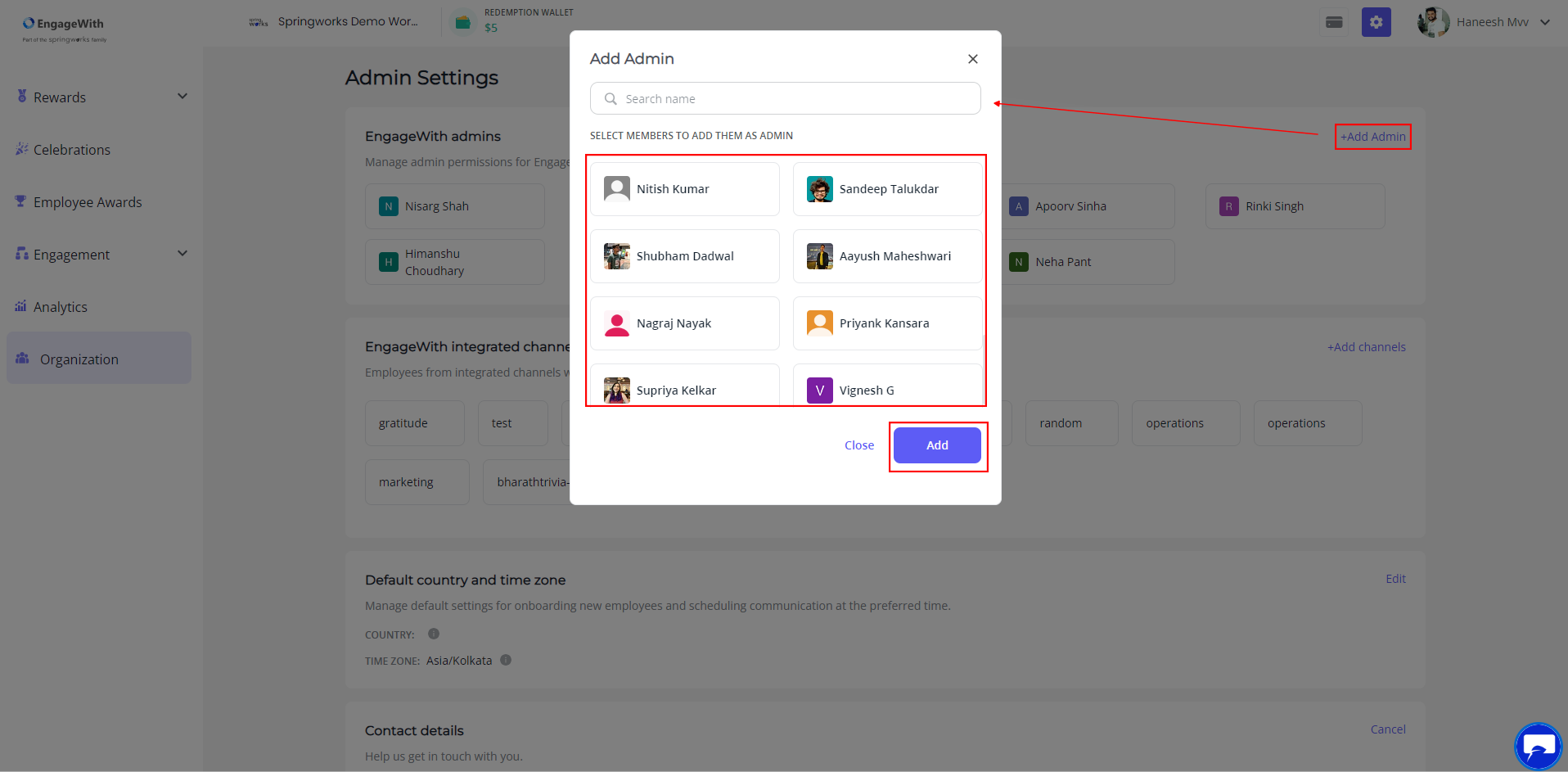Image resolution: width=1568 pixels, height=772 pixels.
Task: Select Sandeep Talukdar as admin
Action: pos(887,189)
